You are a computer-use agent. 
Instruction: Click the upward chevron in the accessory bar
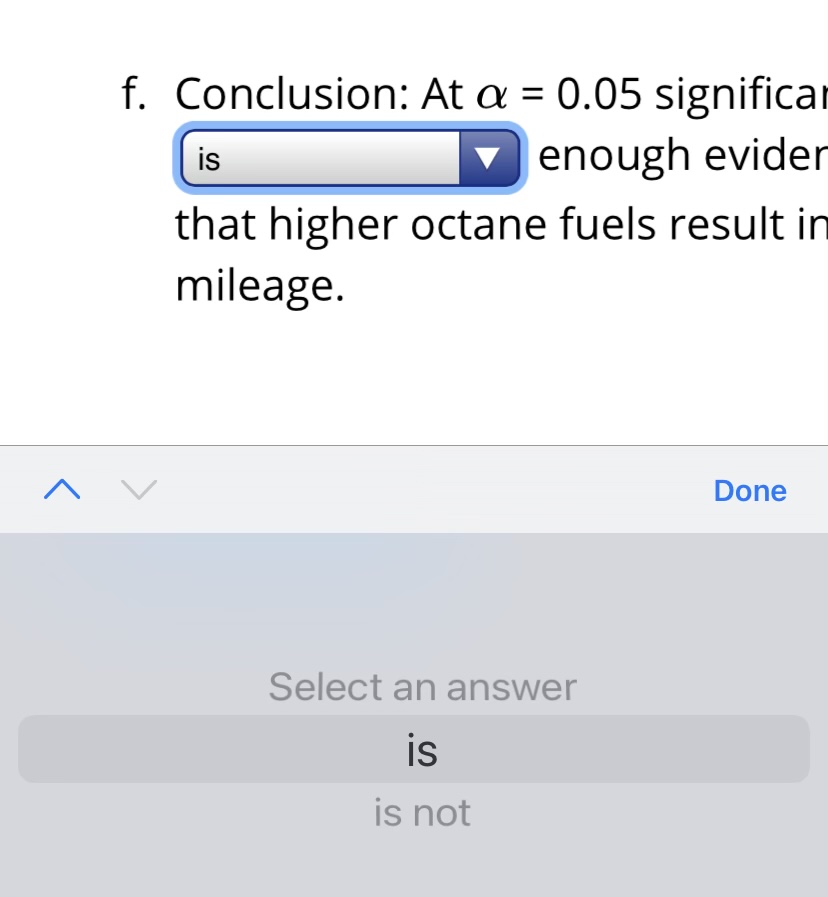[61, 489]
